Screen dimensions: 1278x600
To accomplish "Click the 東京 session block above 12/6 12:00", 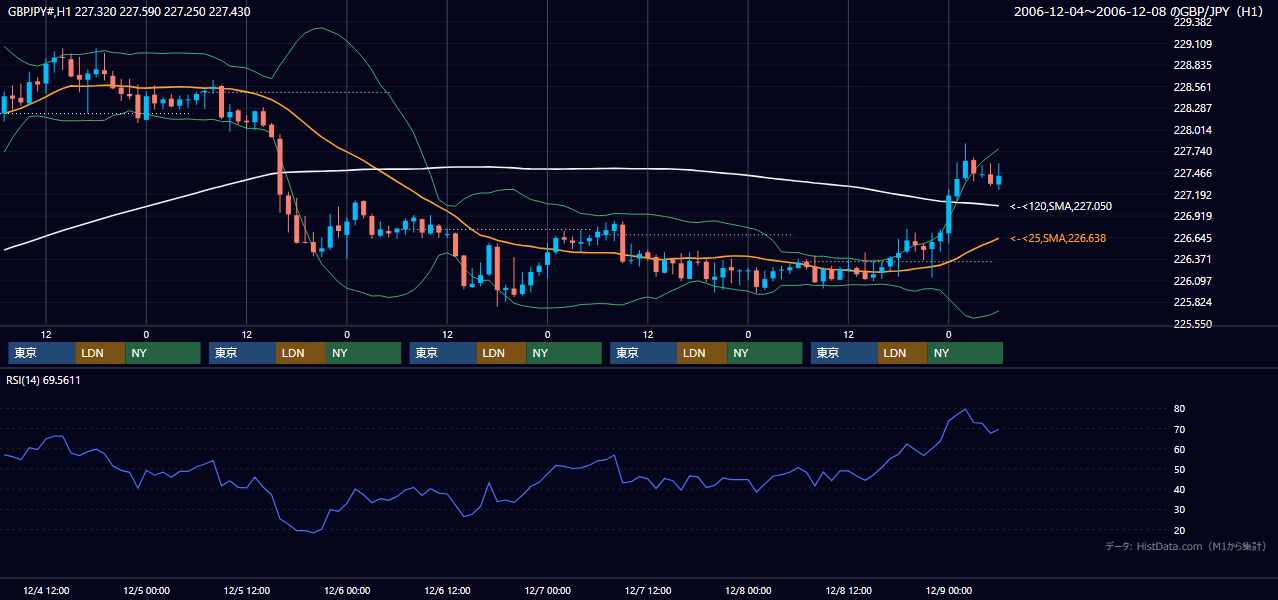I will pos(443,353).
